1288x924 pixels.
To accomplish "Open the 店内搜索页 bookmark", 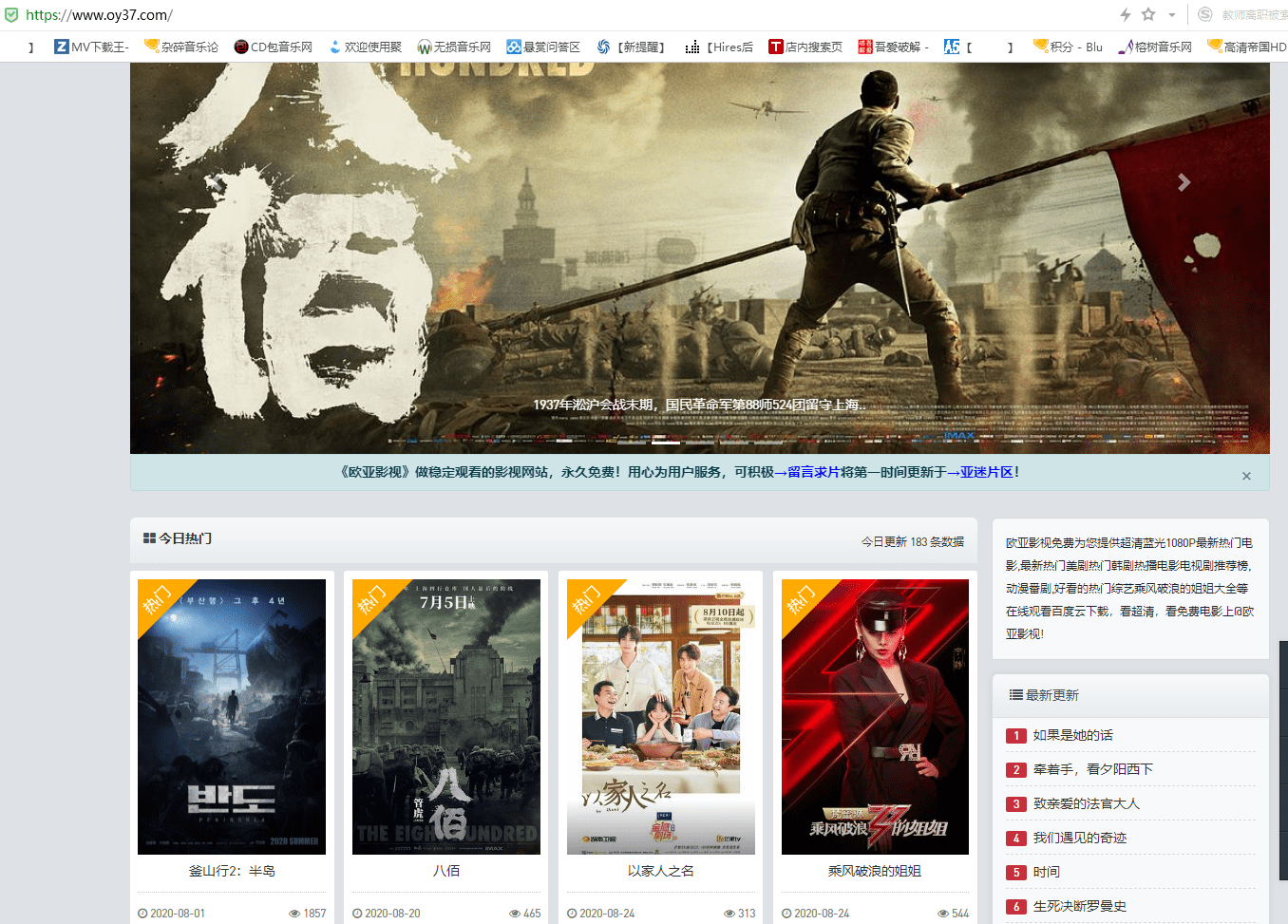I will (805, 47).
